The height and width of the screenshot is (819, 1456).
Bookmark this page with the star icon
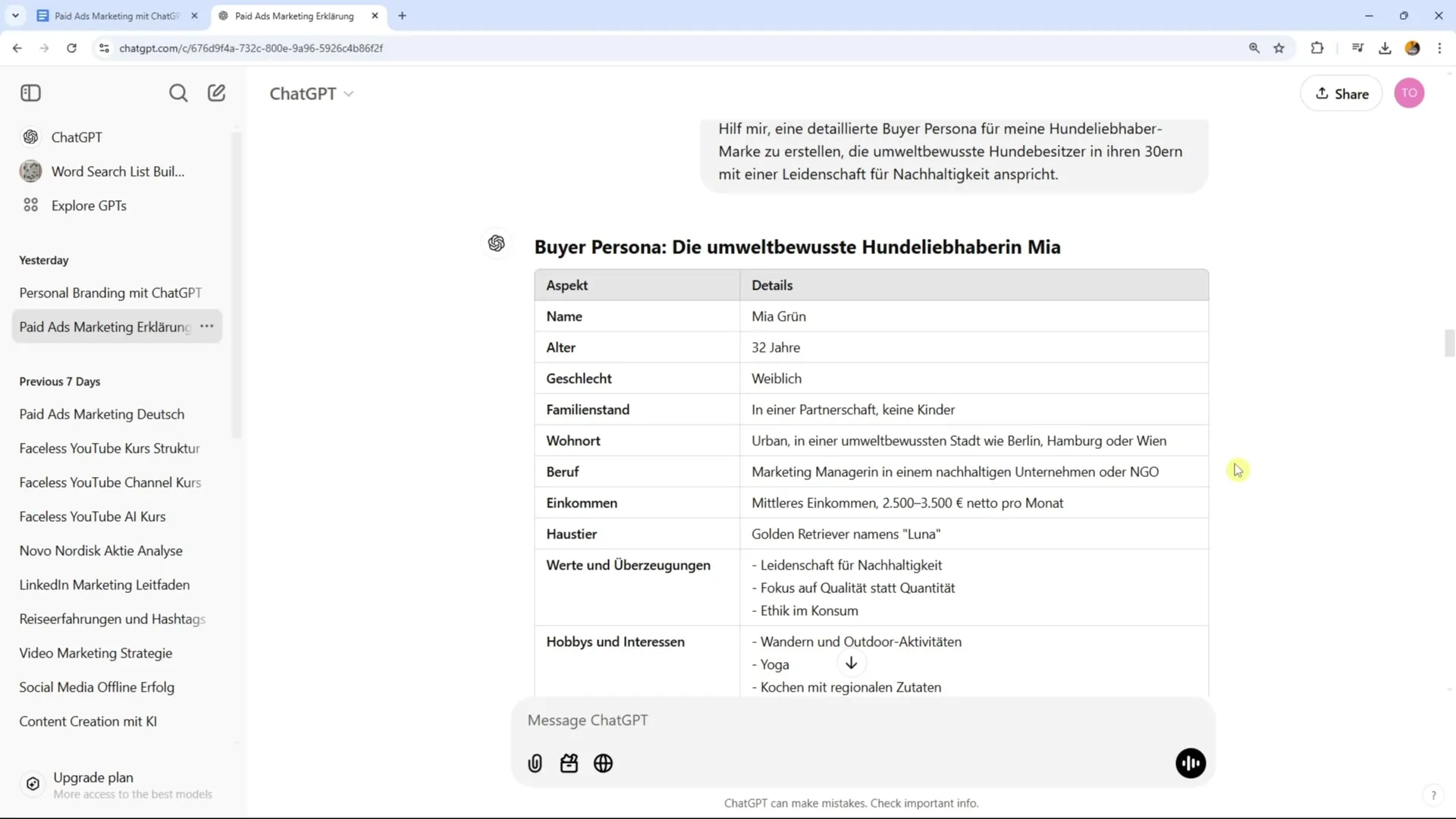pos(1279,48)
